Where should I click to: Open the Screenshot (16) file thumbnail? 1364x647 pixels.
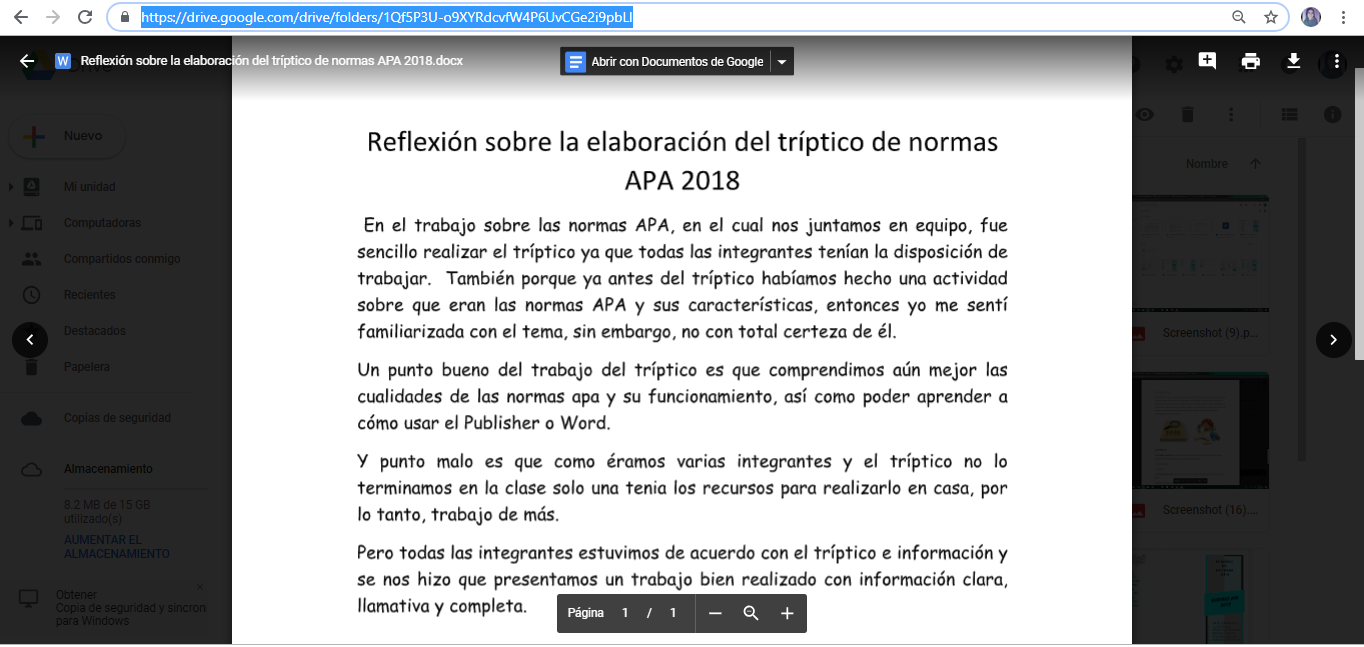tap(1201, 430)
